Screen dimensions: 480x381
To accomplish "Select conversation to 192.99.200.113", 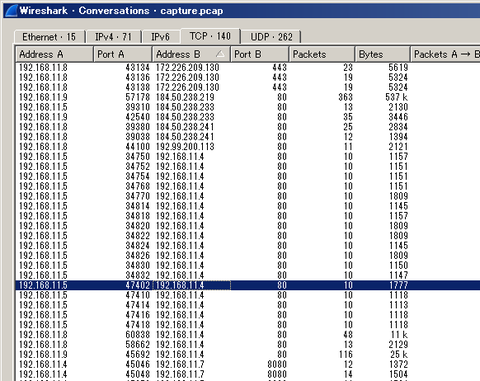I will pyautogui.click(x=248, y=147).
